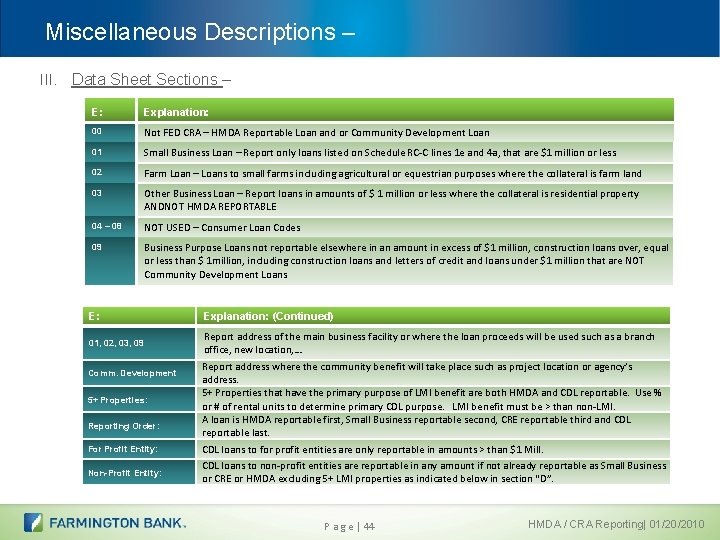This screenshot has height=540, width=720.
Task: Click '5+ Properties that have the primary purpose' text
Action: click(432, 399)
